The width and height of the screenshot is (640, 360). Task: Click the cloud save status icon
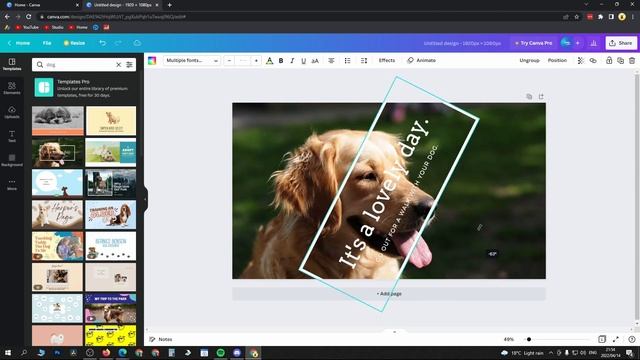137,43
